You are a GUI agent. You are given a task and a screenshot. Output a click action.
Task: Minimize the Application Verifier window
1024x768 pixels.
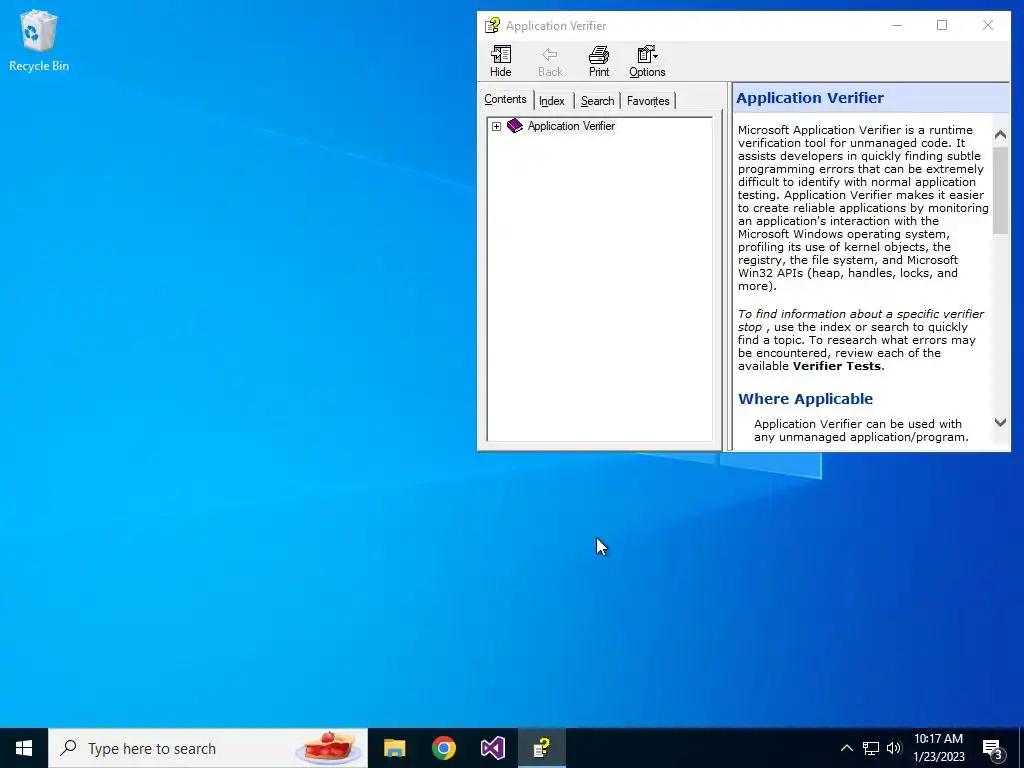coord(897,25)
